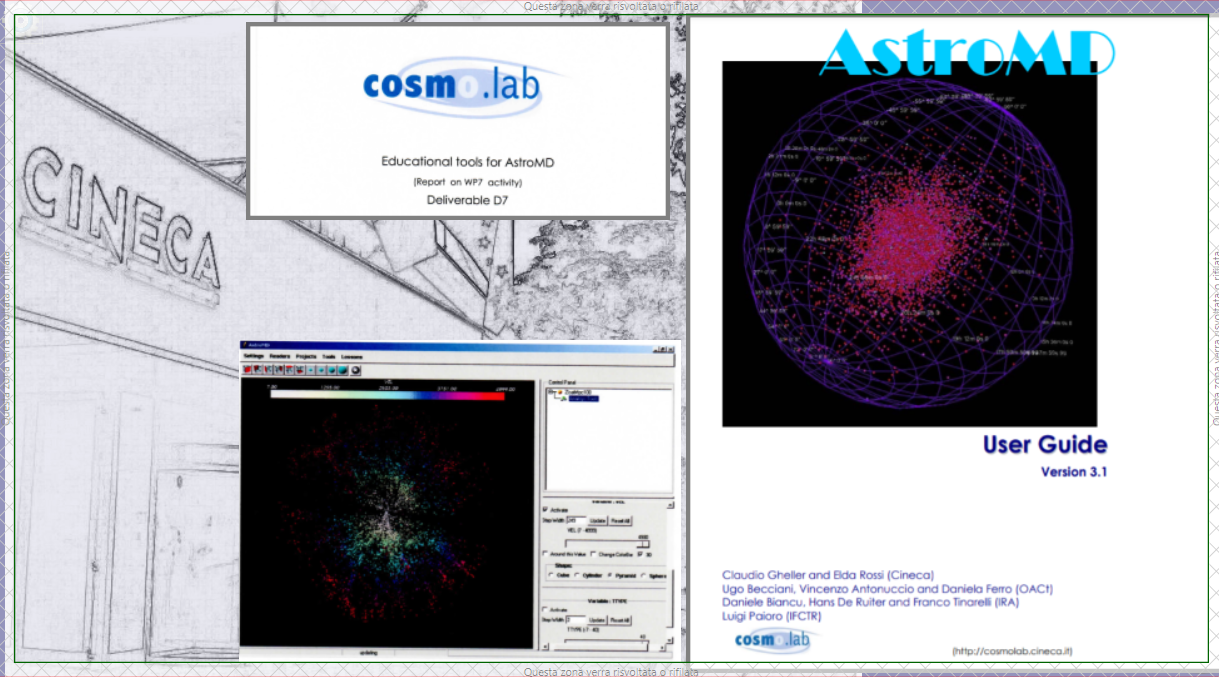This screenshot has height=677, width=1219.
Task: Click the VEL Step Width input field
Action: (x=577, y=521)
